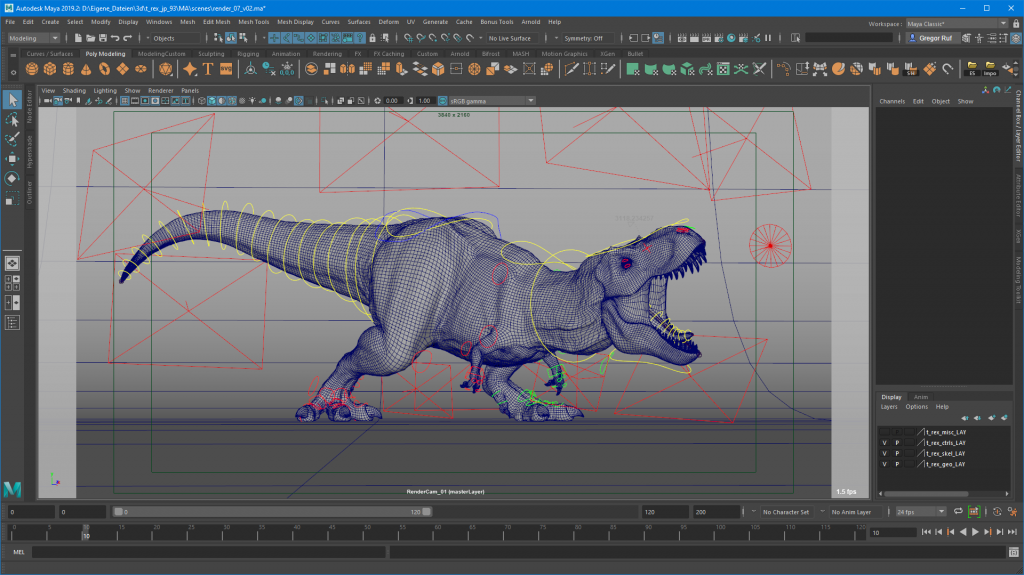Screen dimensions: 1024x575
Task: Click the Polygon Type text tool
Action: point(208,69)
